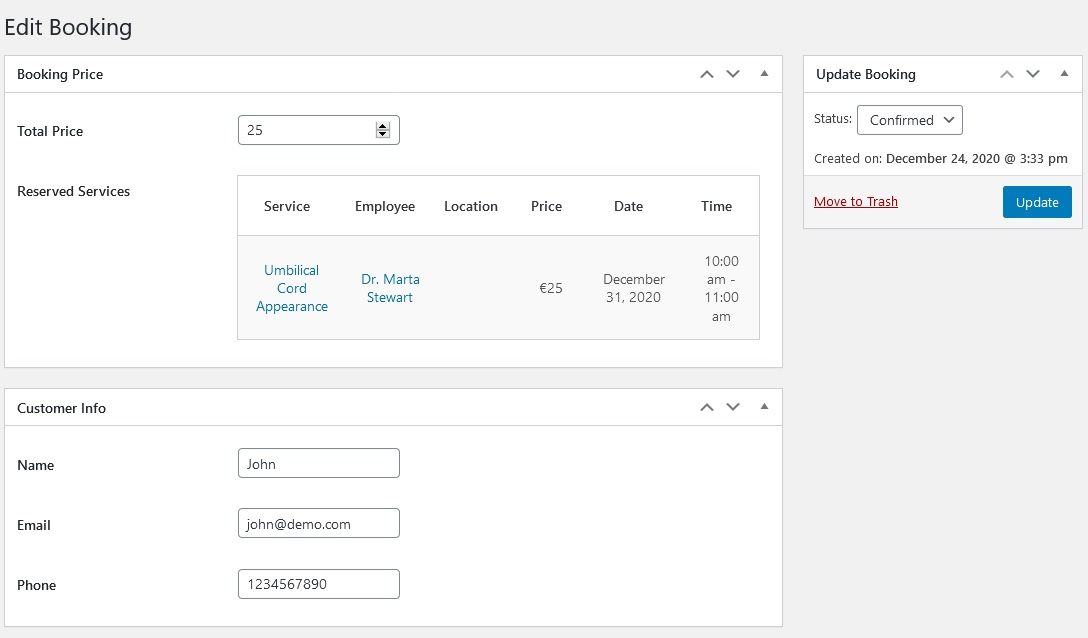
Task: Move Update Booking panel up
Action: click(x=1006, y=74)
